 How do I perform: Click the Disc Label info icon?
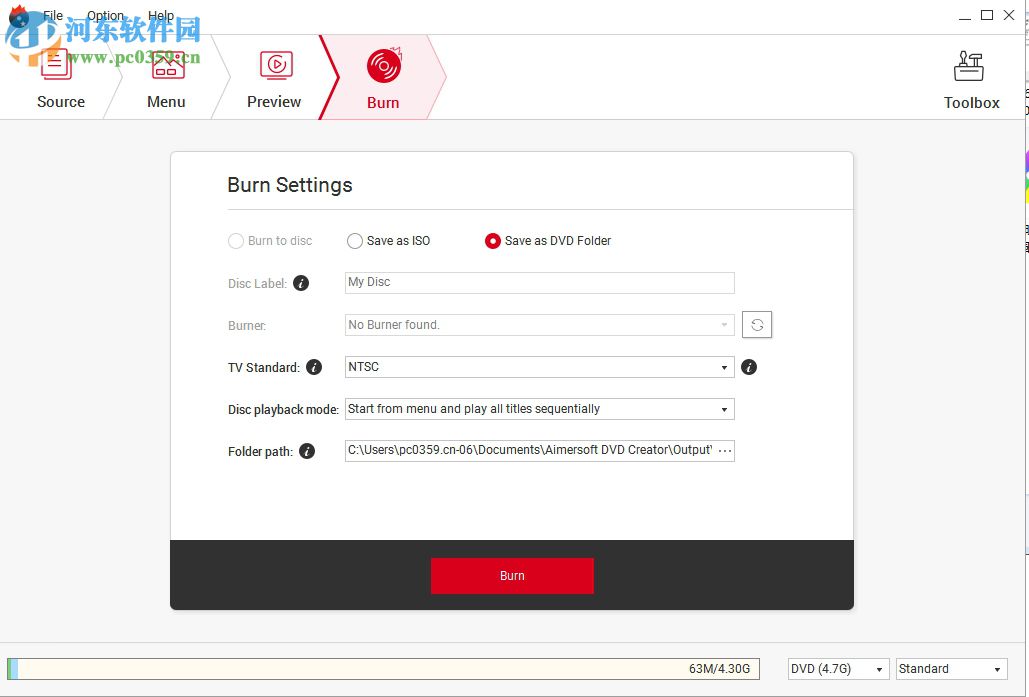[301, 283]
